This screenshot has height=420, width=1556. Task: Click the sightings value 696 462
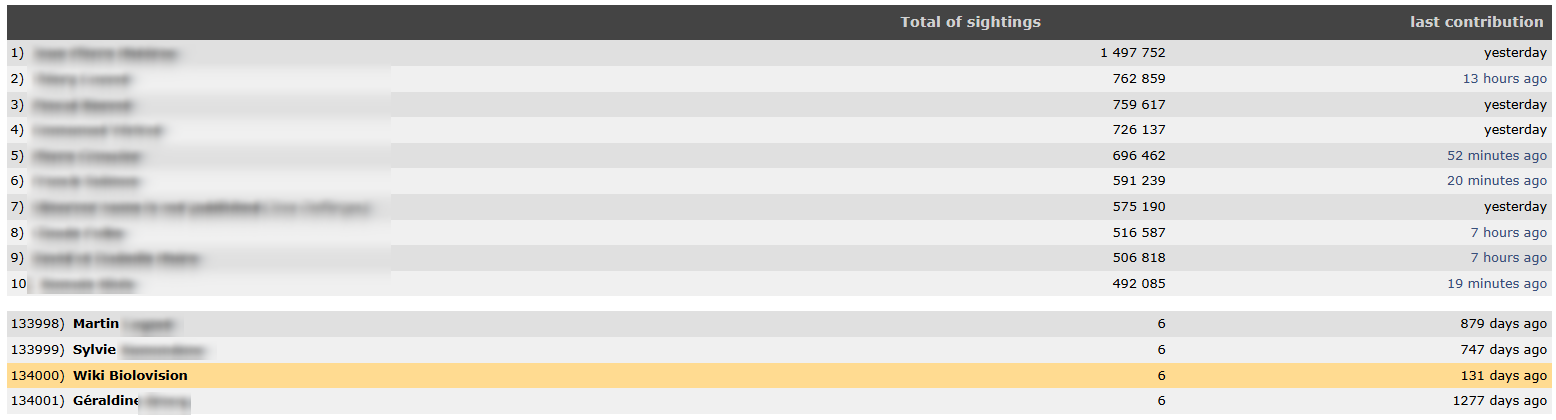point(1138,156)
